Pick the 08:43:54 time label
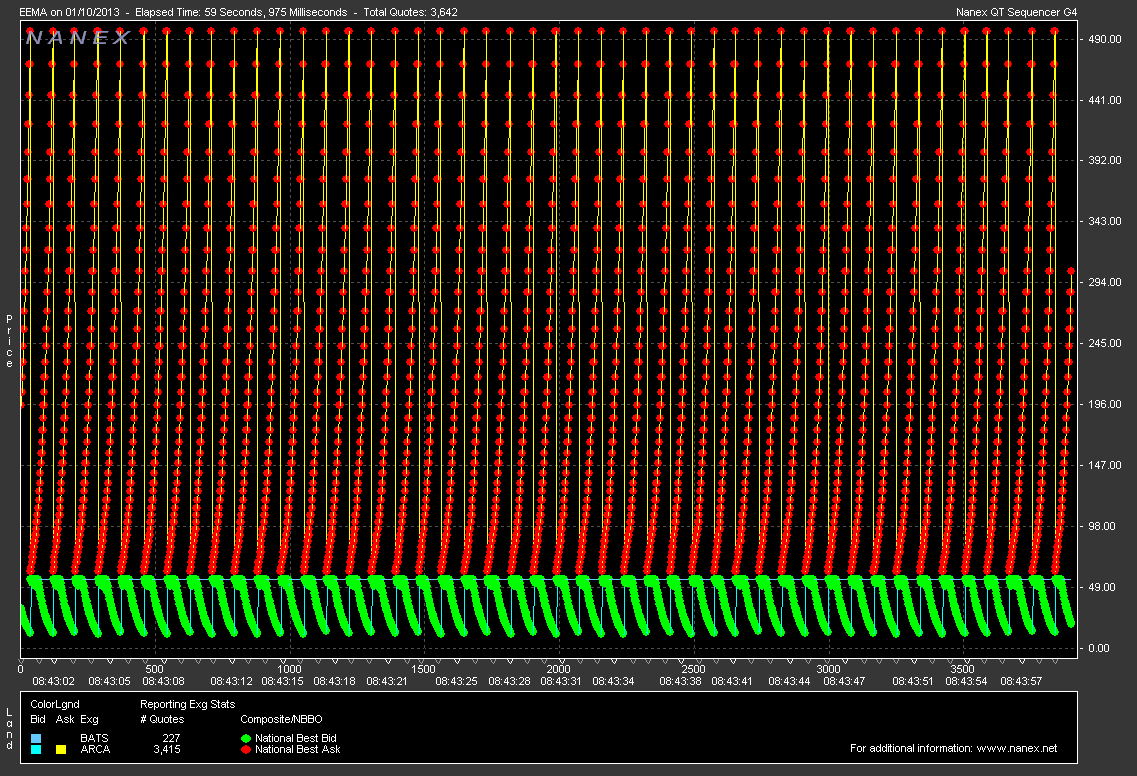Image resolution: width=1137 pixels, height=776 pixels. tap(966, 681)
